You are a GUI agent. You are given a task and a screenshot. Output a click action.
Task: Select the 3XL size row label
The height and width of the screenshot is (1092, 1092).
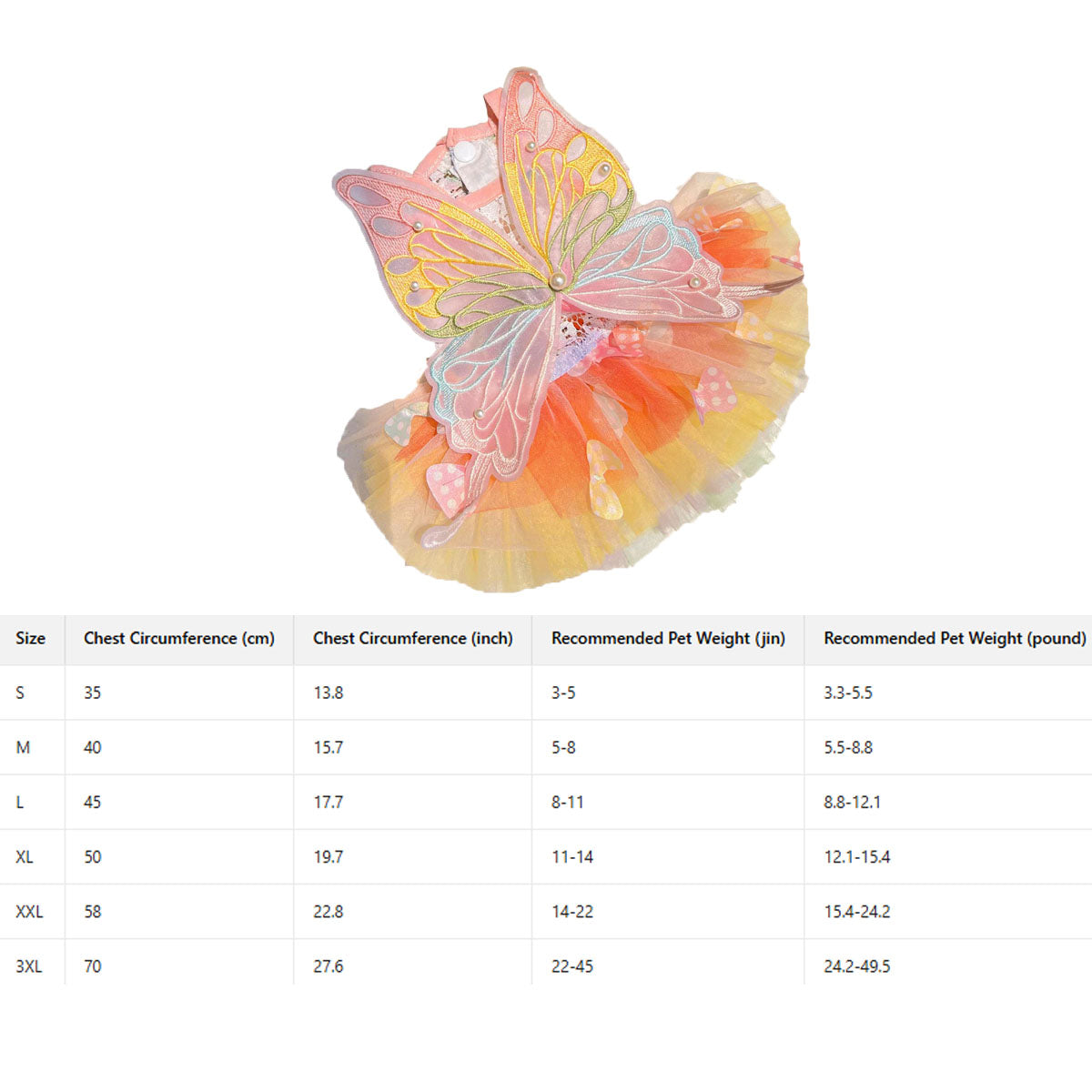coord(29,966)
